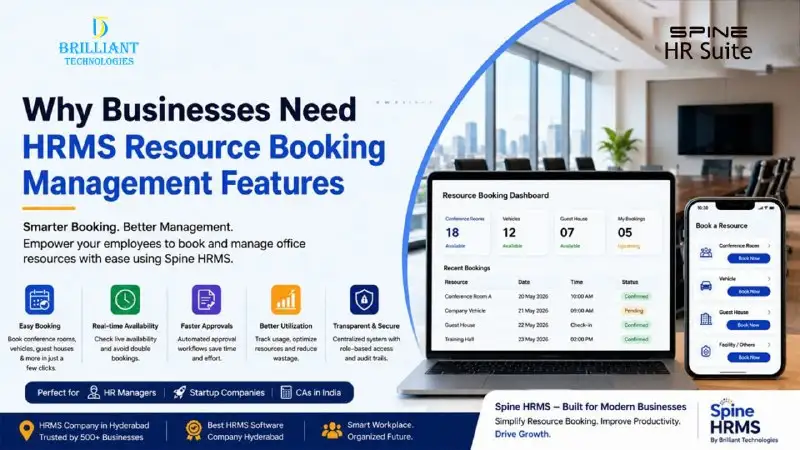800x450 pixels.
Task: Open the Conference Rooms 18 available card
Action: point(464,233)
